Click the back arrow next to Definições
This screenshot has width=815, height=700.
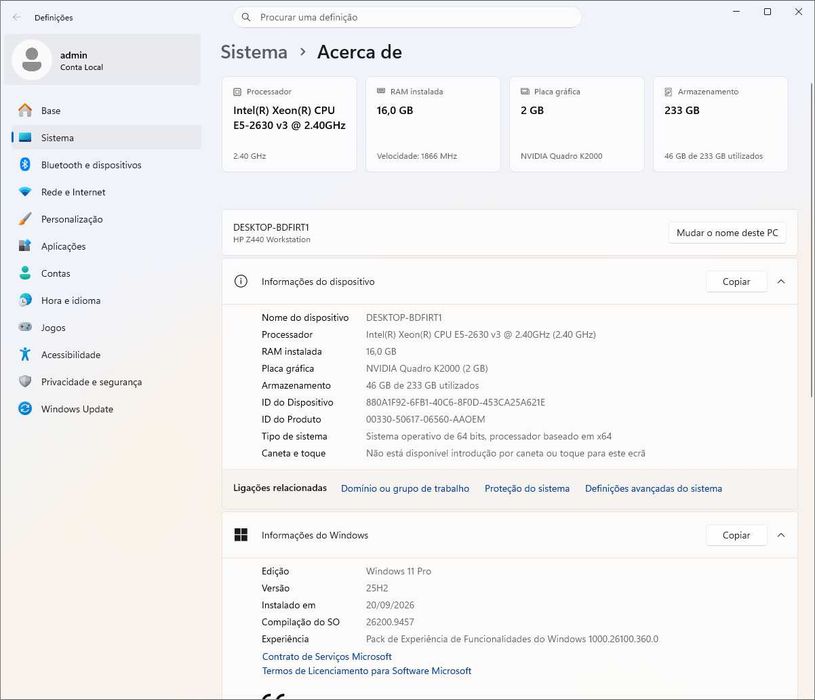(x=17, y=17)
